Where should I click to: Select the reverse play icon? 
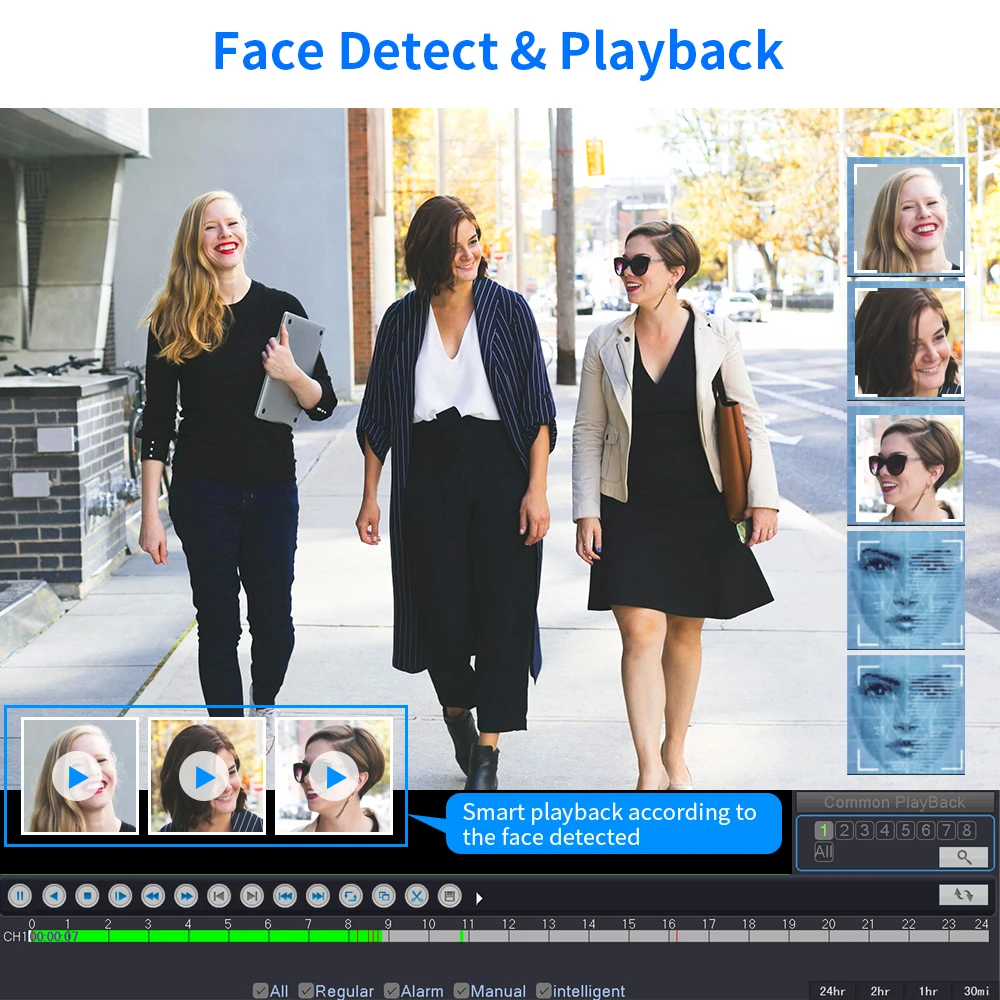pyautogui.click(x=55, y=896)
